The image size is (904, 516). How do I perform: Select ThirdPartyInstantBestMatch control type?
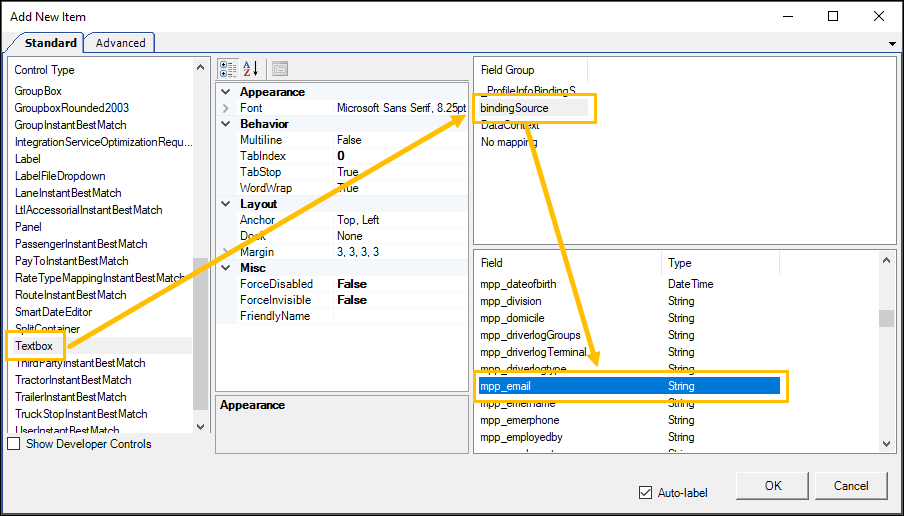(80, 363)
